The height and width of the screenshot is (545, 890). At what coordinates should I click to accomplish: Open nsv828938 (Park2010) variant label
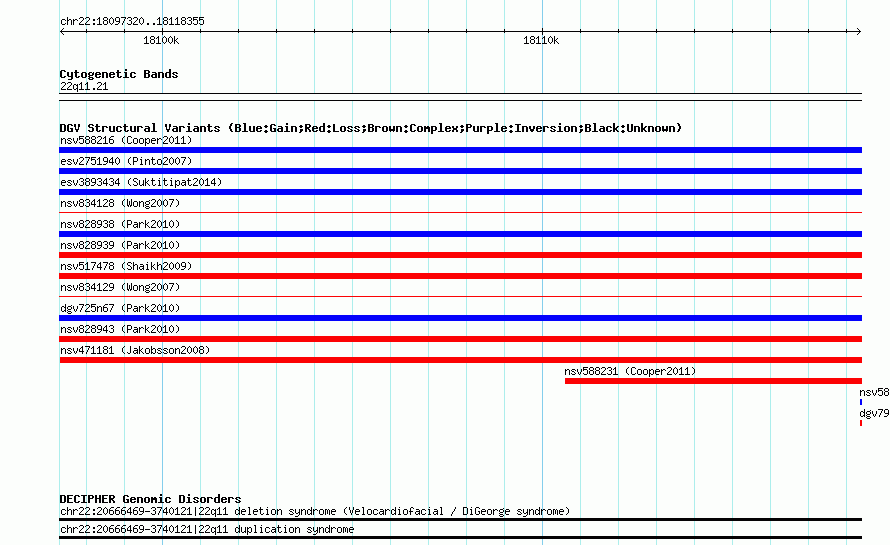coord(120,224)
